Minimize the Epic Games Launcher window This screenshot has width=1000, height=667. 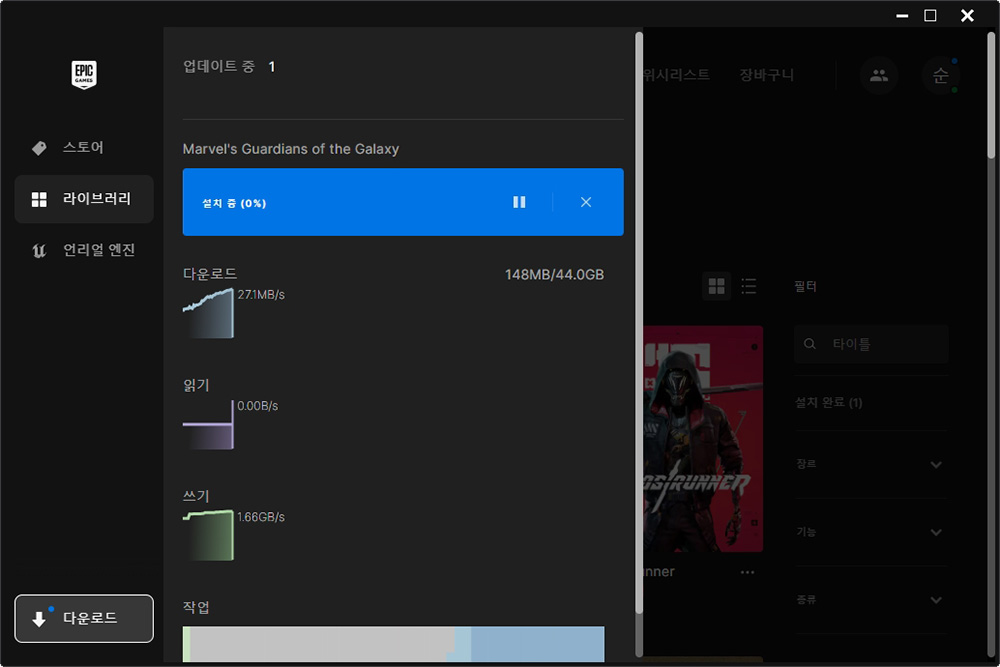pos(902,15)
